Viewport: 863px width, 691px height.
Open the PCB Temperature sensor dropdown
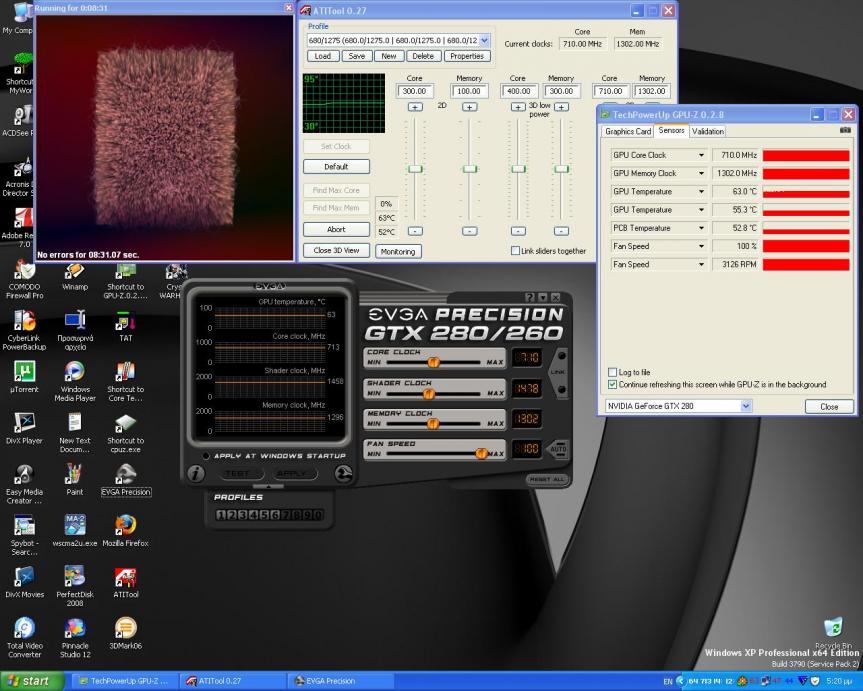(701, 228)
